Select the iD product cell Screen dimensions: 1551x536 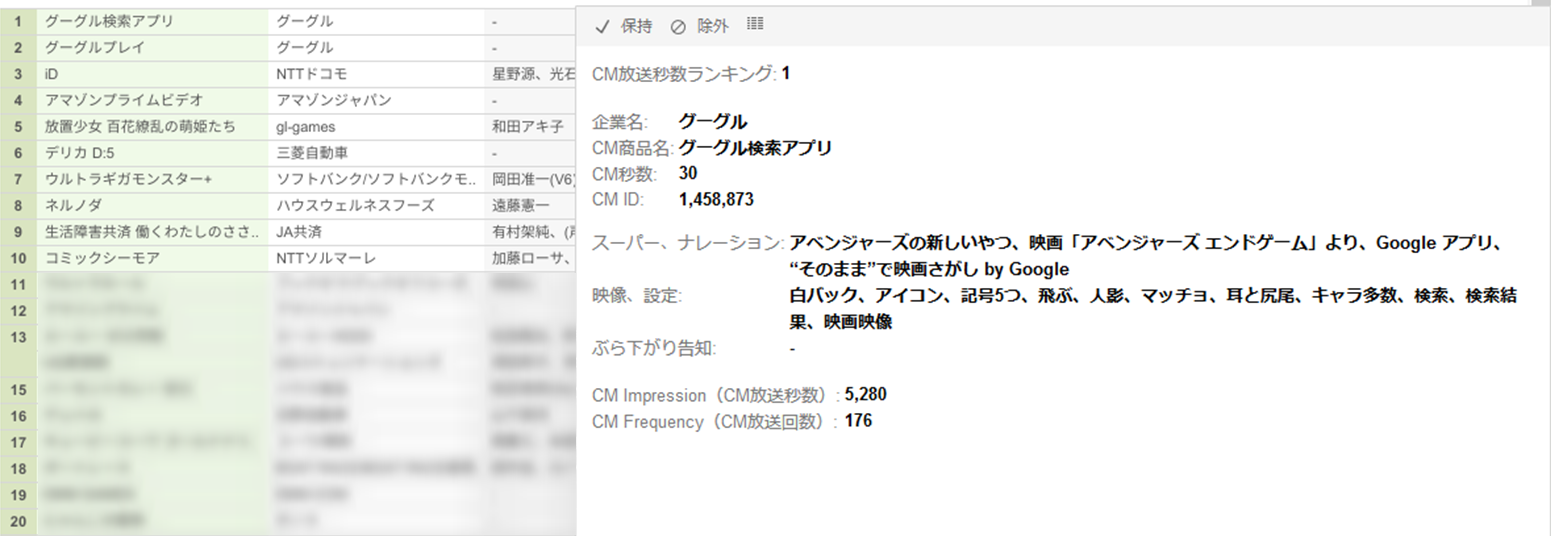click(53, 74)
